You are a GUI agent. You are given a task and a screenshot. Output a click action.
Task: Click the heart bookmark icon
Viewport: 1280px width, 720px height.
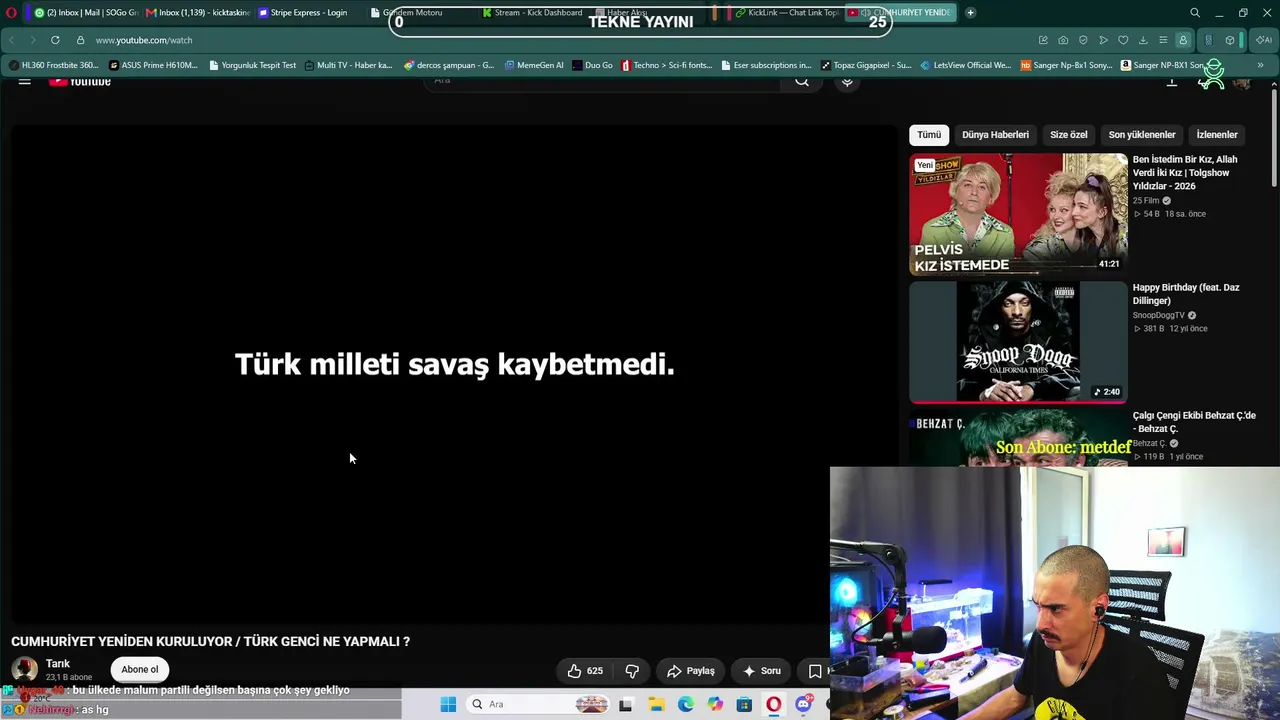1123,40
